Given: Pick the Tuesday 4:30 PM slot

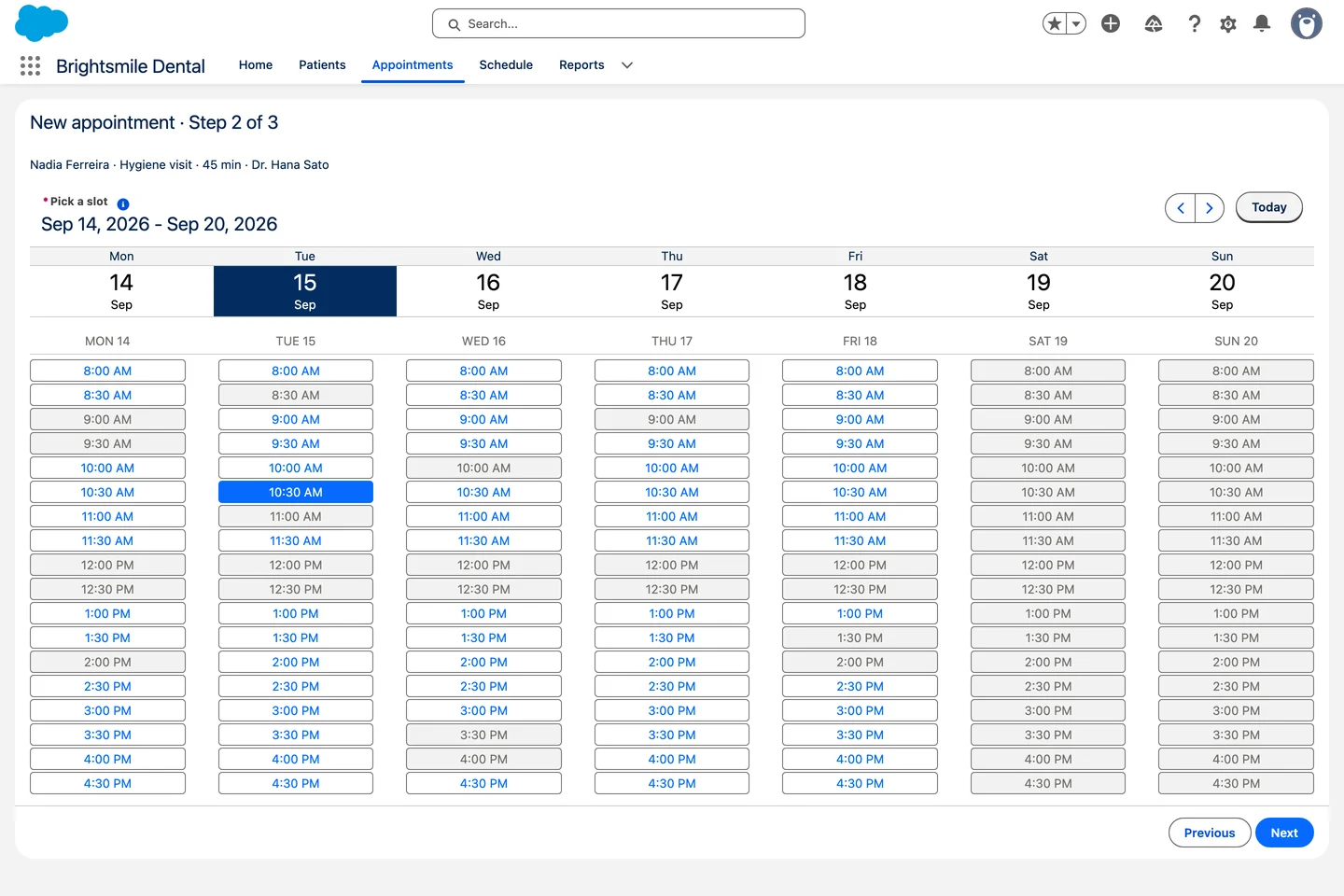Looking at the screenshot, I should 296,783.
